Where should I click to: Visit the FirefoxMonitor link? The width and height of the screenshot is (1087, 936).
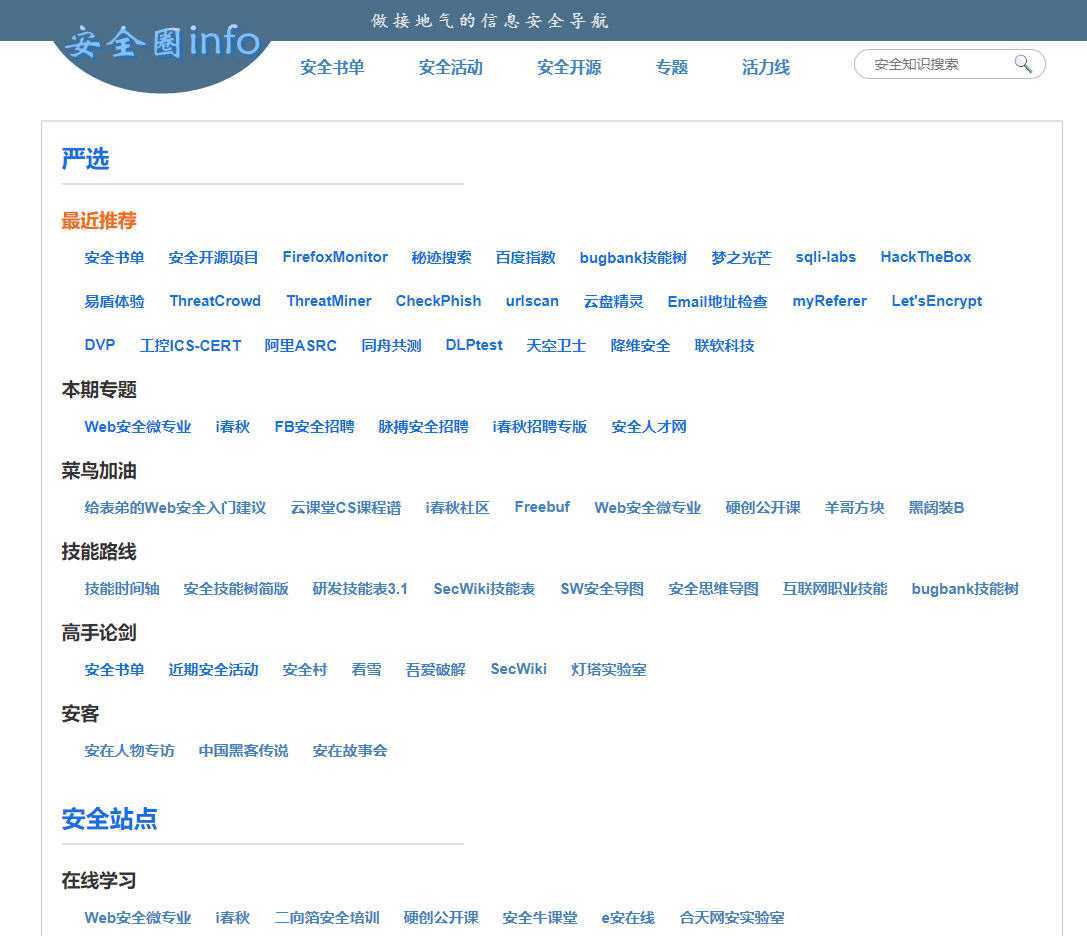click(335, 257)
